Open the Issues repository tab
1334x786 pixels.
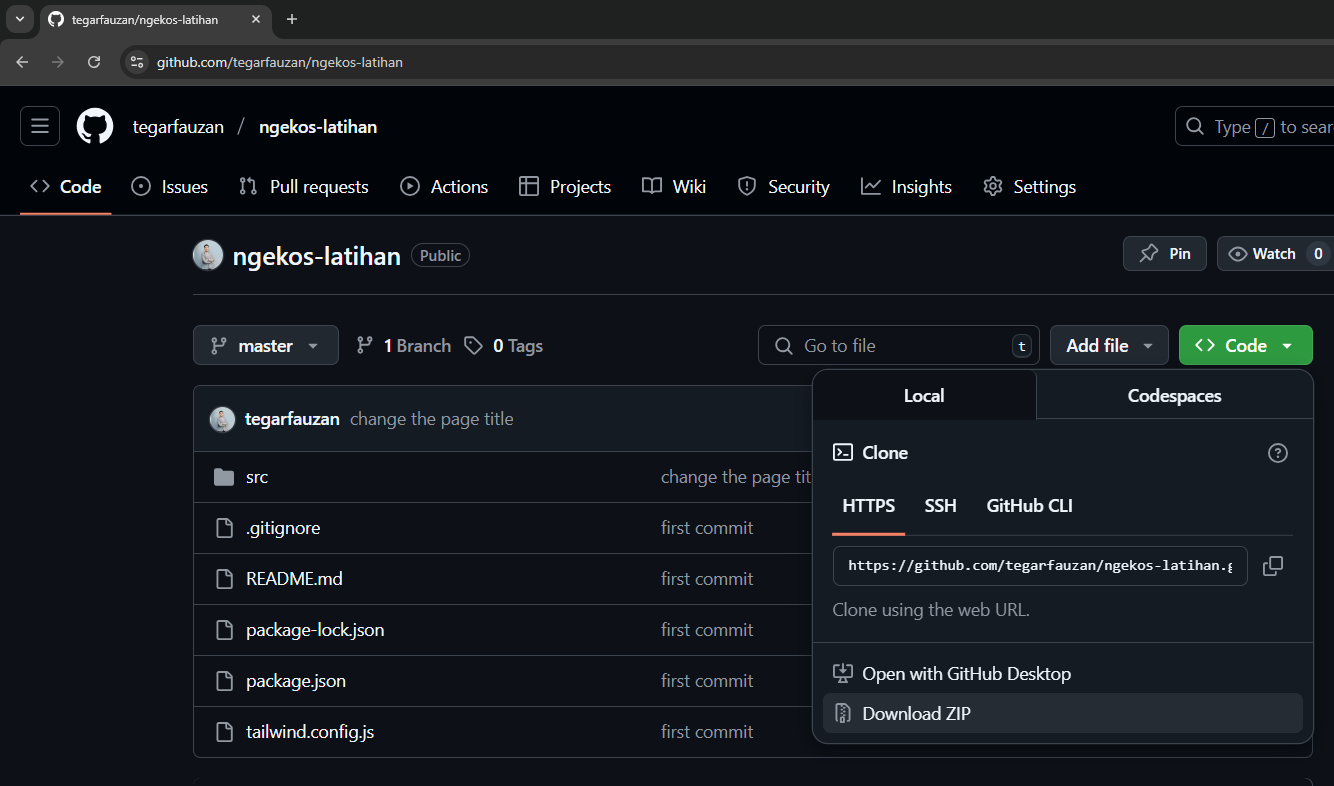170,187
